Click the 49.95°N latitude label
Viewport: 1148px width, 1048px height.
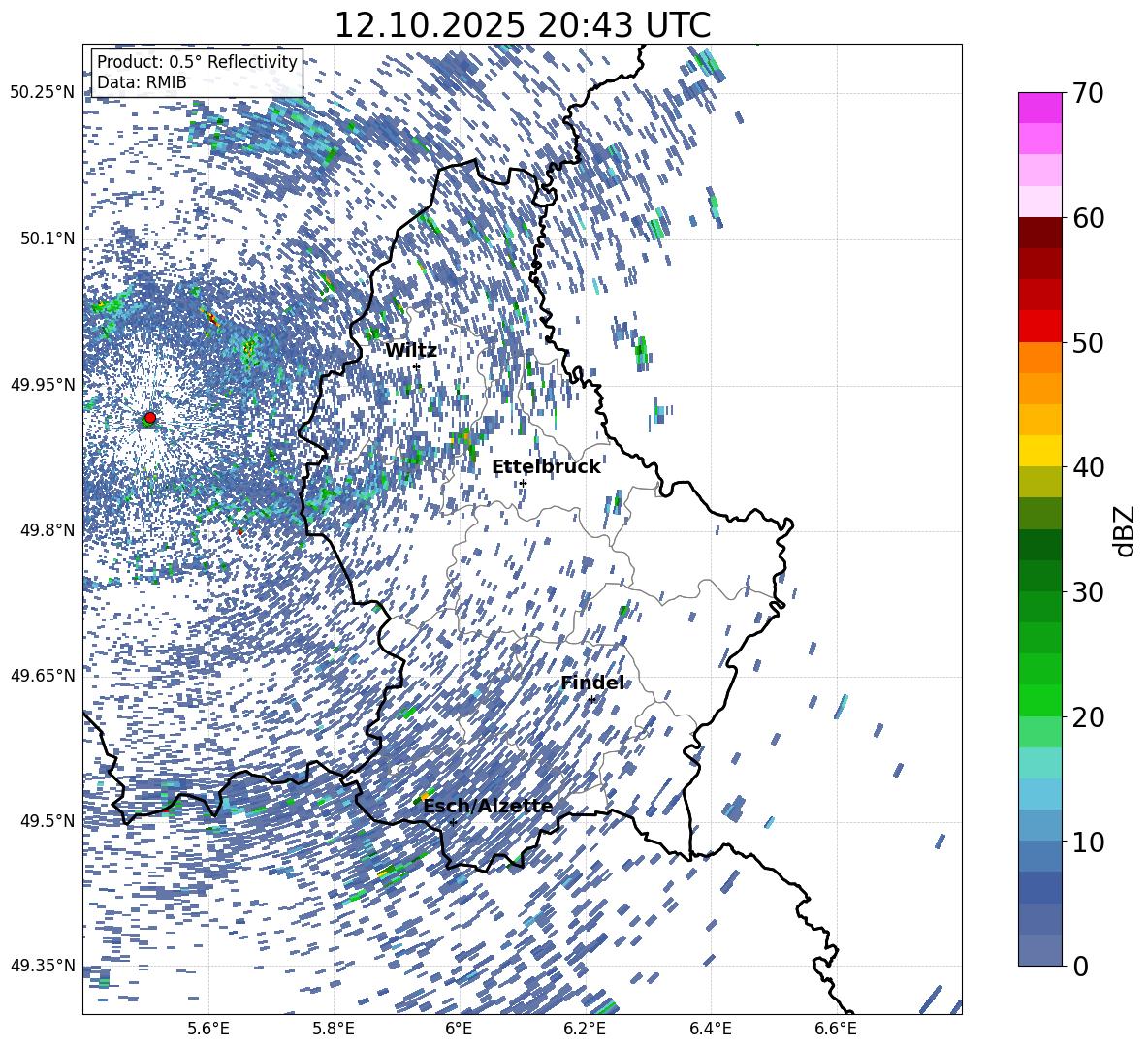(43, 384)
